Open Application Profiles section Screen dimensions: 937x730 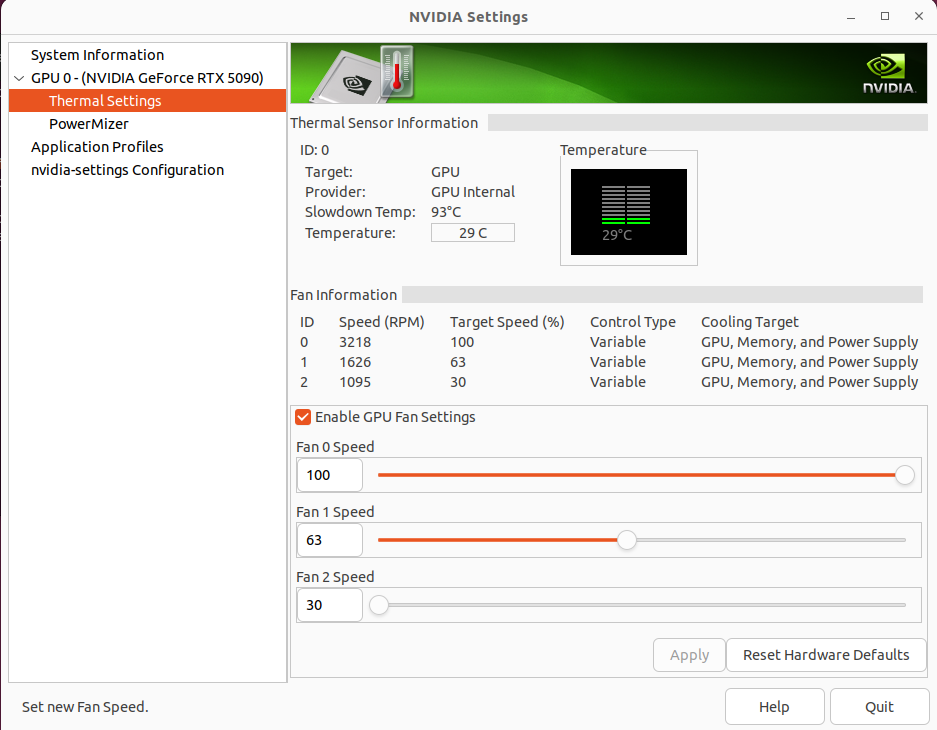coord(97,147)
